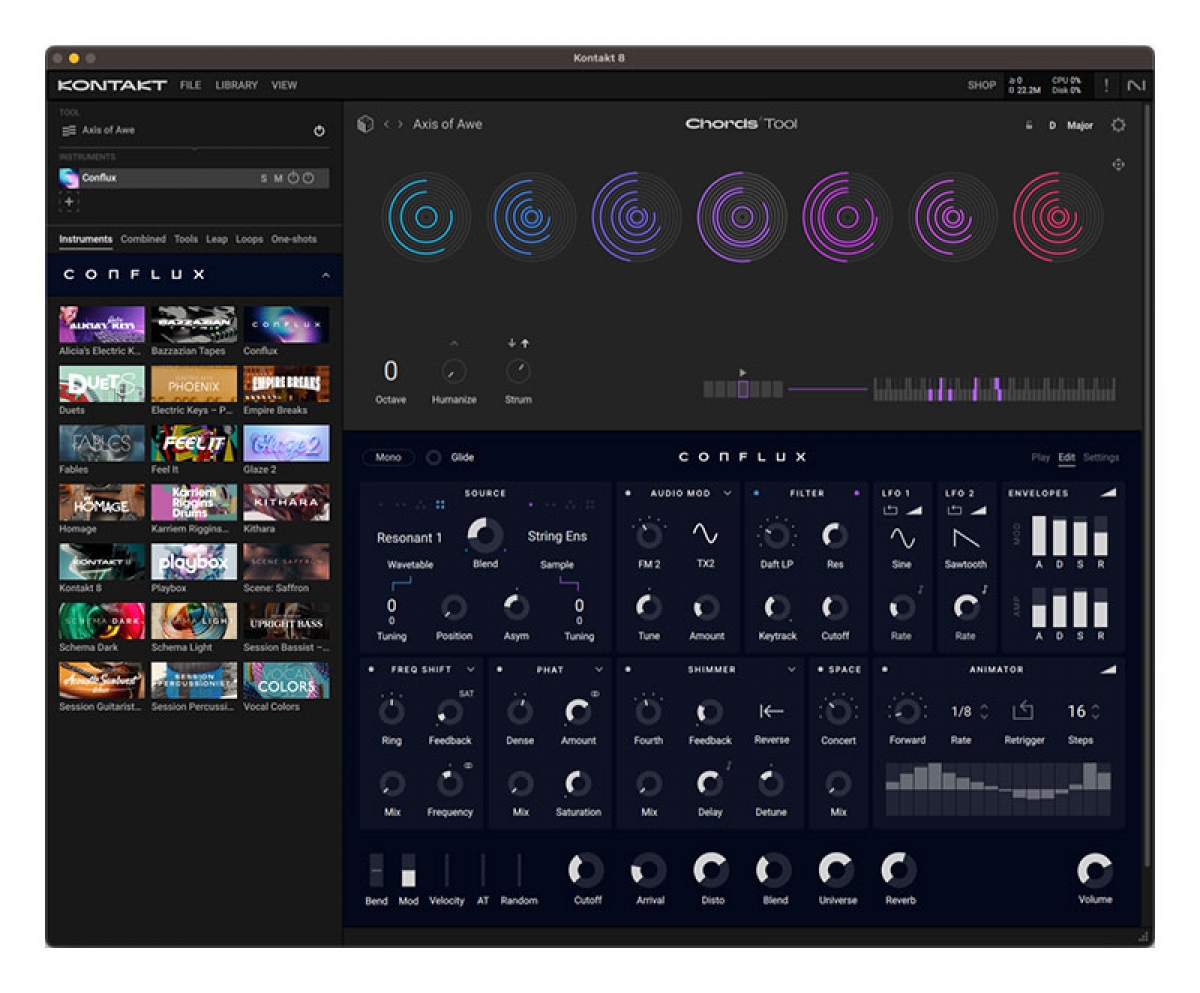
Task: Go to previous preset with left arrow
Action: (387, 124)
